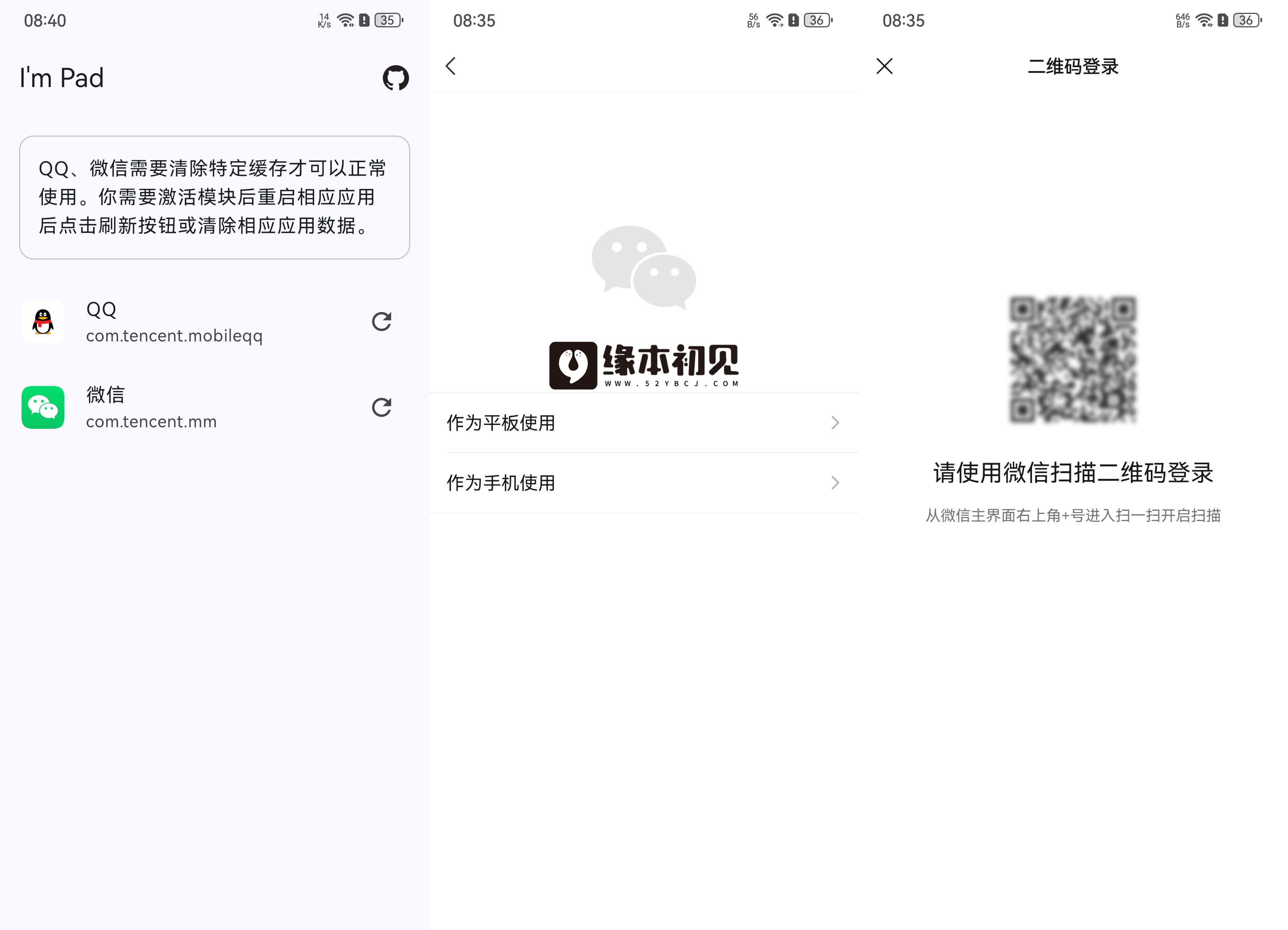Select 作为平板使用 option

click(x=644, y=422)
